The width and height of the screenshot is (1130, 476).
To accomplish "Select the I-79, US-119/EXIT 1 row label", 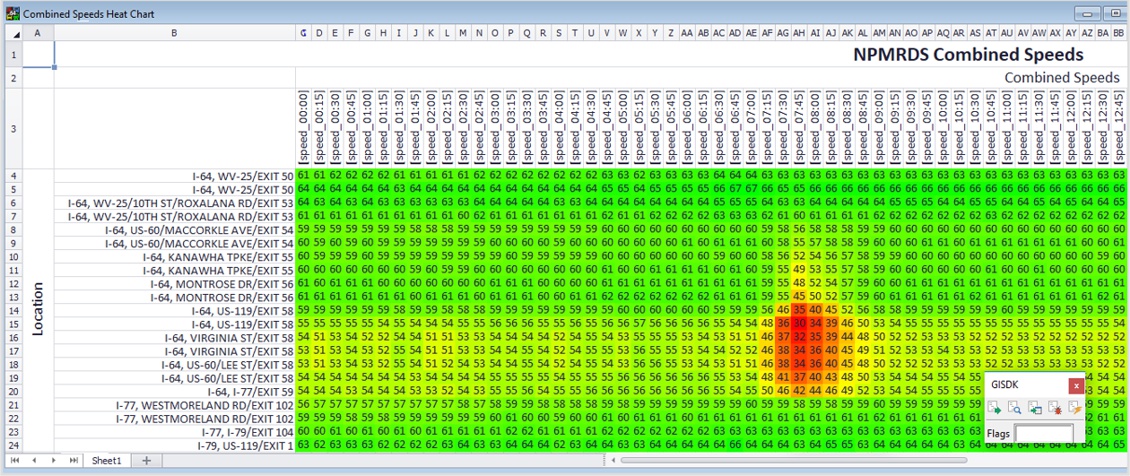I will pos(174,446).
